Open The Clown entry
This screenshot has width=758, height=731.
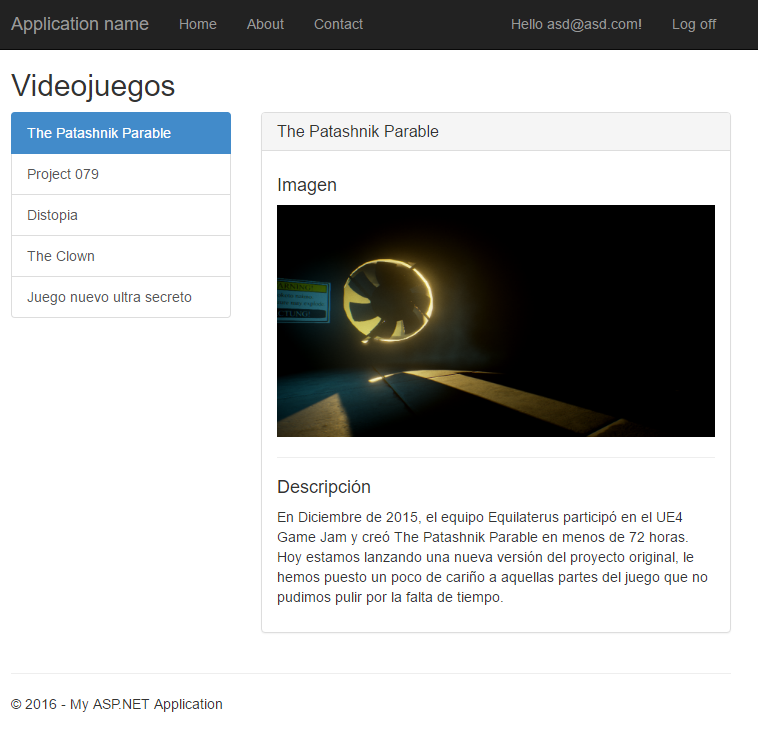(121, 256)
